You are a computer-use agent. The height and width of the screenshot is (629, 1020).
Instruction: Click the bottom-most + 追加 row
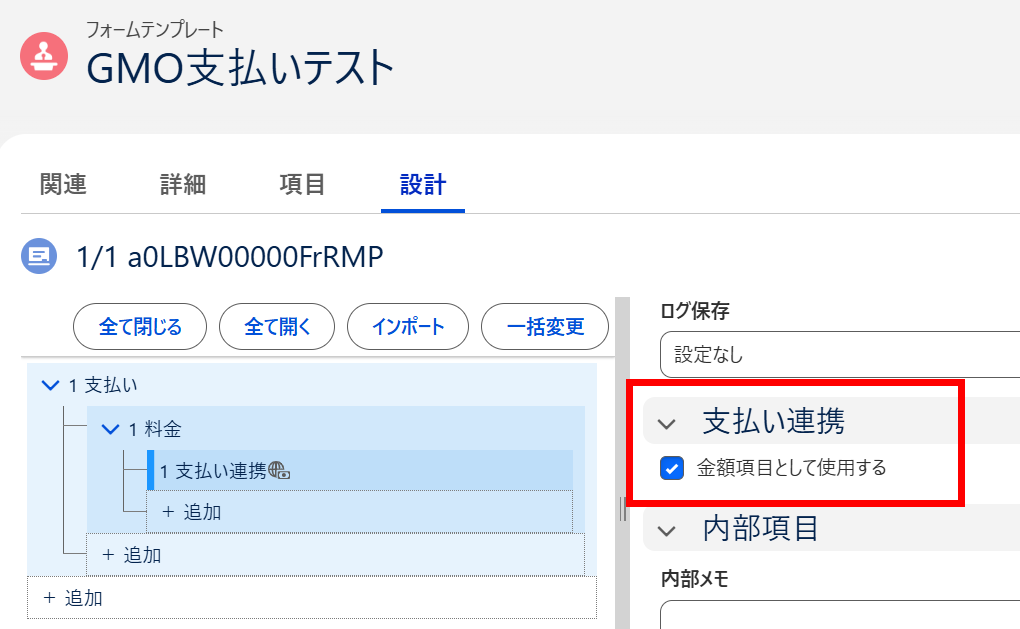(312, 598)
